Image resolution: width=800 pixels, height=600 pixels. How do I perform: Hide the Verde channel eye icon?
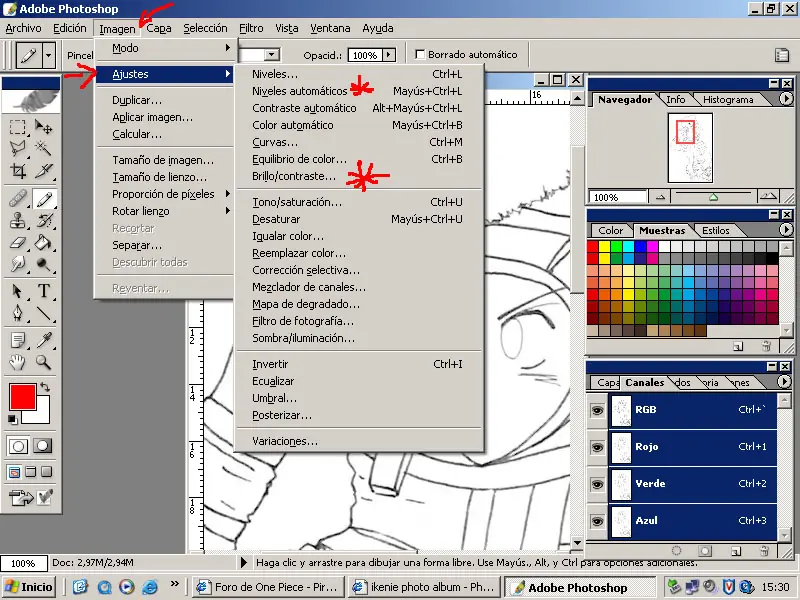click(597, 484)
